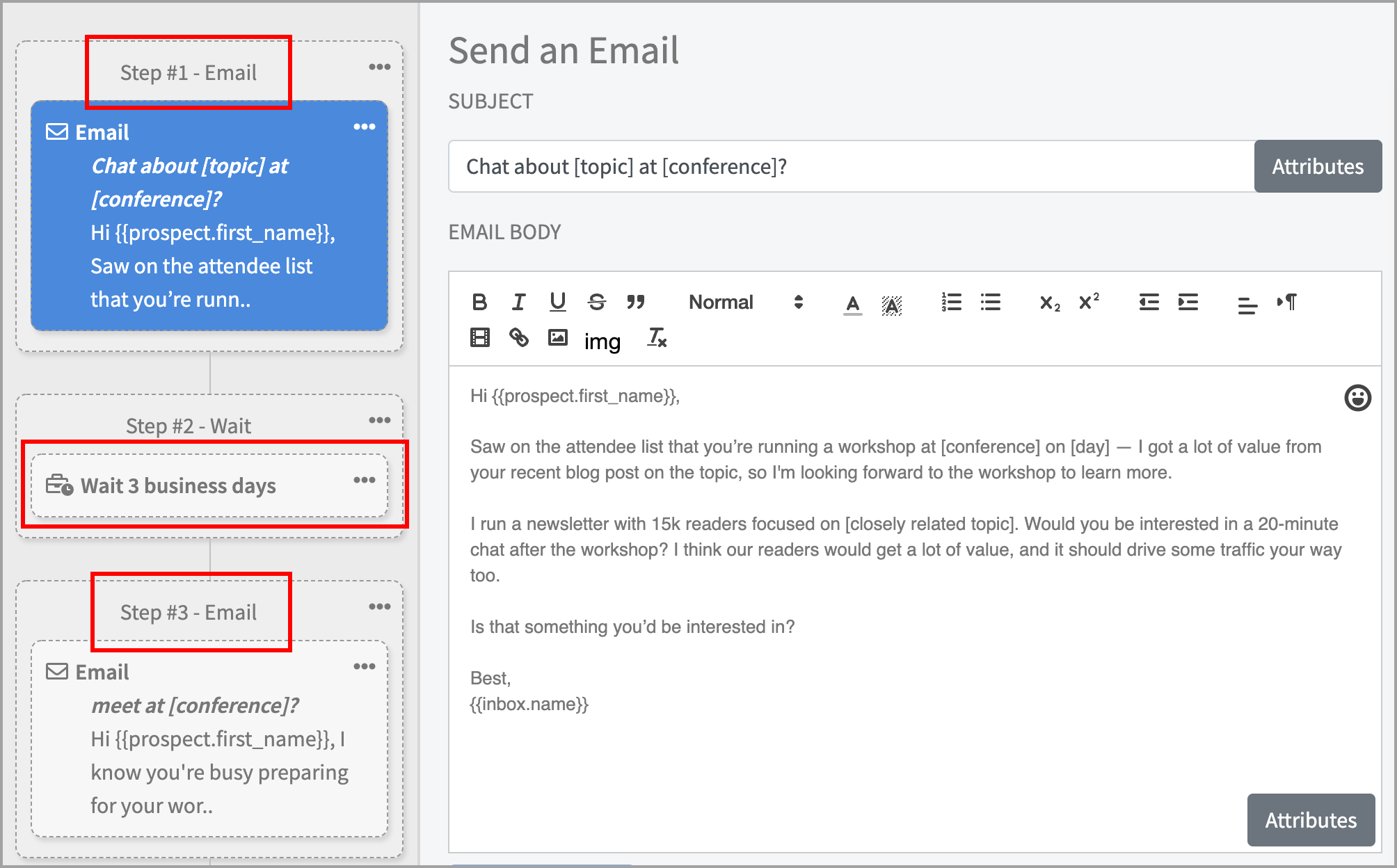1397x868 pixels.
Task: Click the underline formatting icon
Action: 557,302
